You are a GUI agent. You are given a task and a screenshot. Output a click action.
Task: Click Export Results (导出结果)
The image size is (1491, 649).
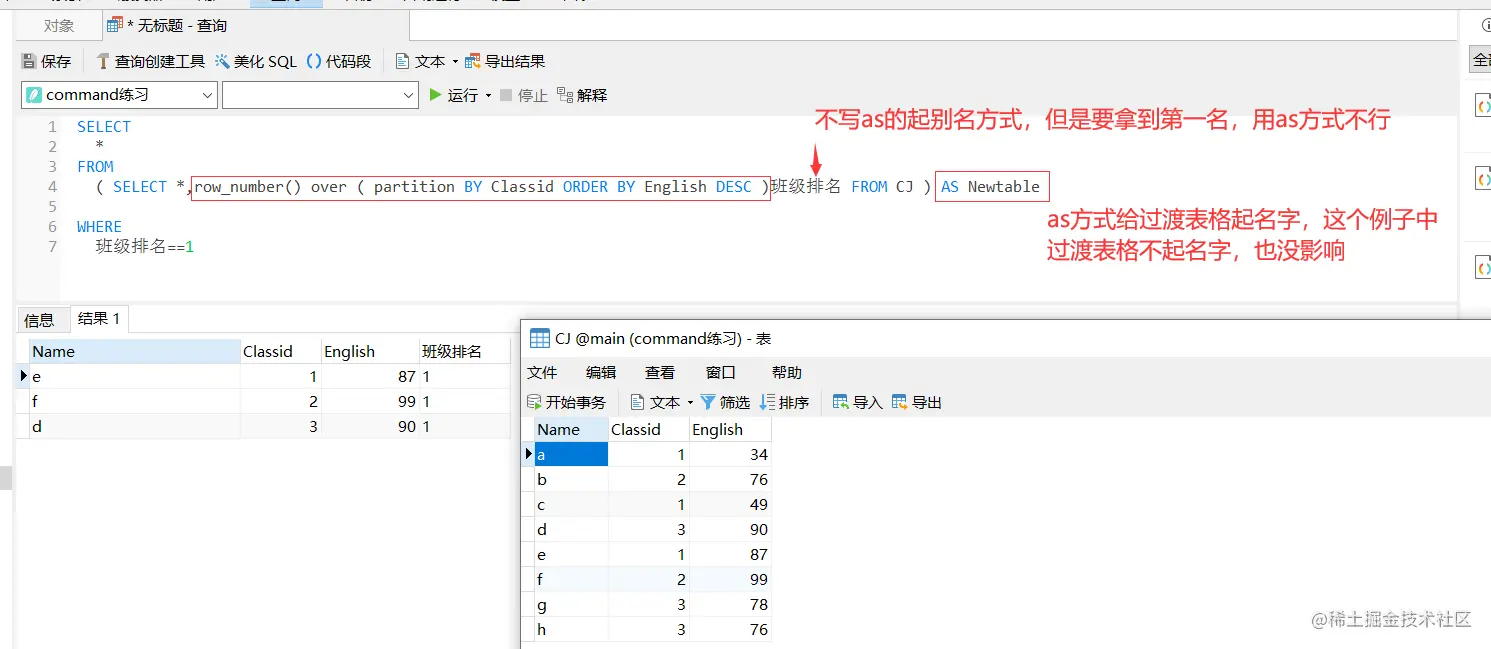505,61
